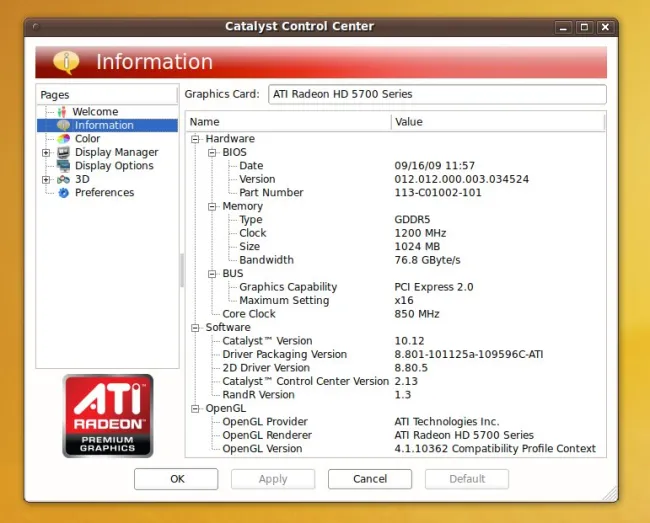Collapse the Hardware section

(196, 139)
